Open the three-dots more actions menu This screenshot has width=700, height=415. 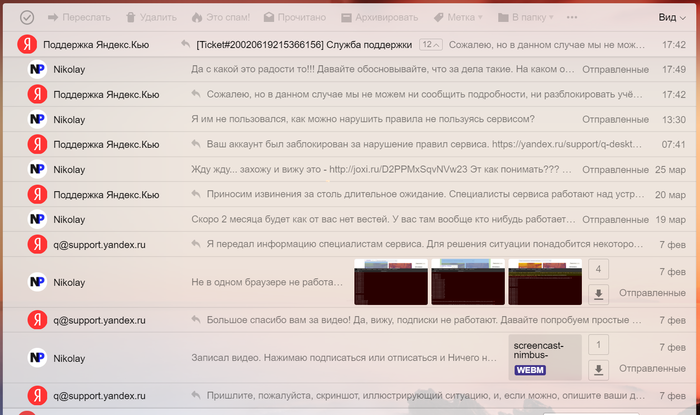(572, 17)
